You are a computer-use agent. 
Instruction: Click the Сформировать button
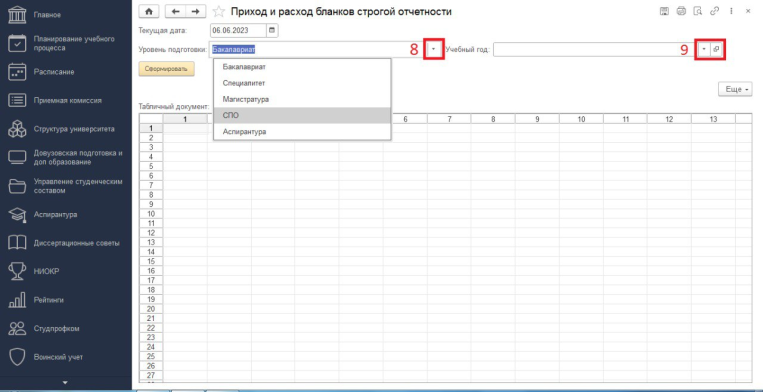[166, 69]
